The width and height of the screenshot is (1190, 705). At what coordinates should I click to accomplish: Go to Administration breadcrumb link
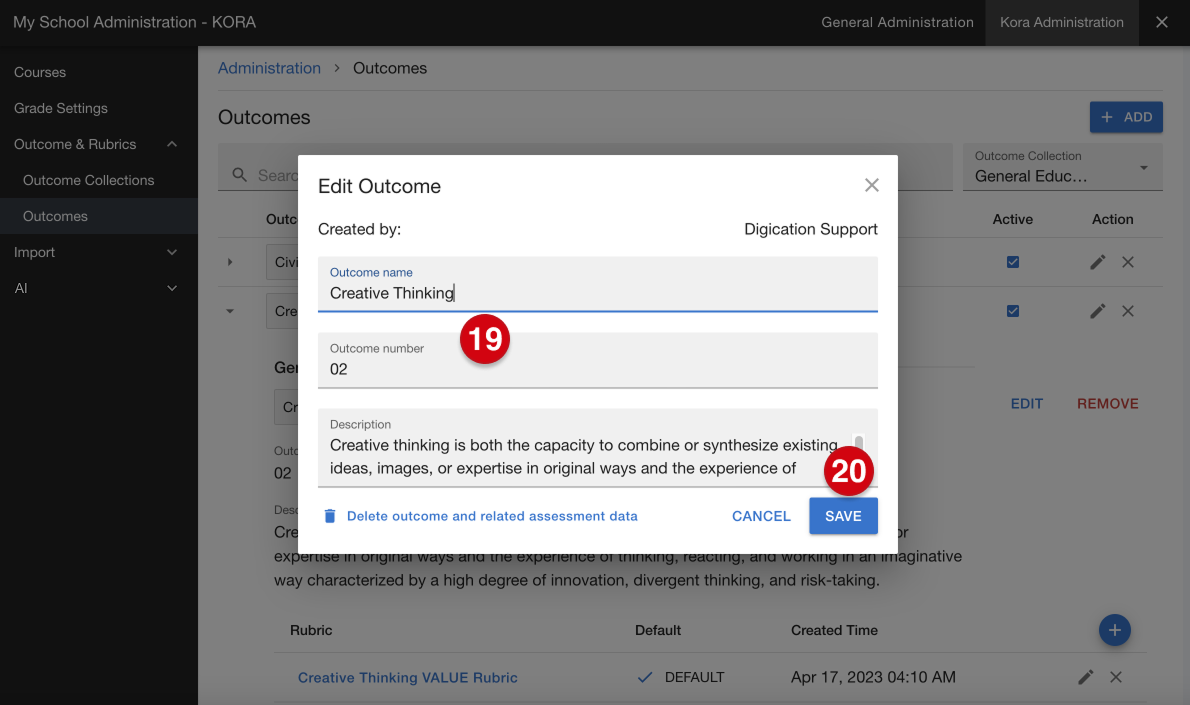point(269,68)
